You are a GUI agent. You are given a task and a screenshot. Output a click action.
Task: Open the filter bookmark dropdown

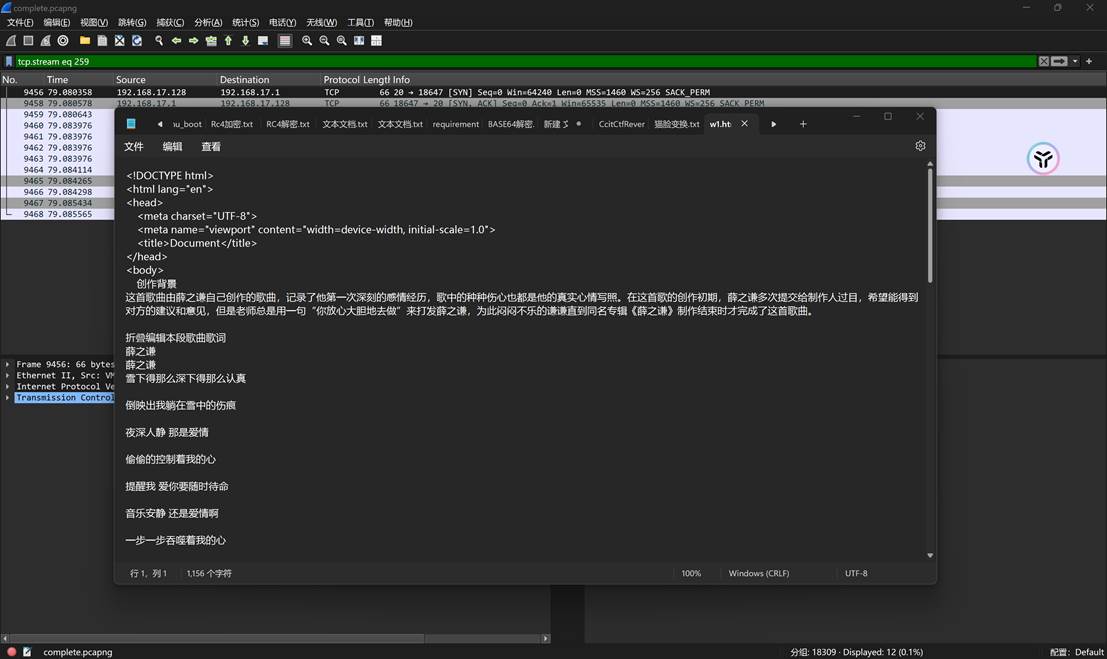pyautogui.click(x=8, y=61)
